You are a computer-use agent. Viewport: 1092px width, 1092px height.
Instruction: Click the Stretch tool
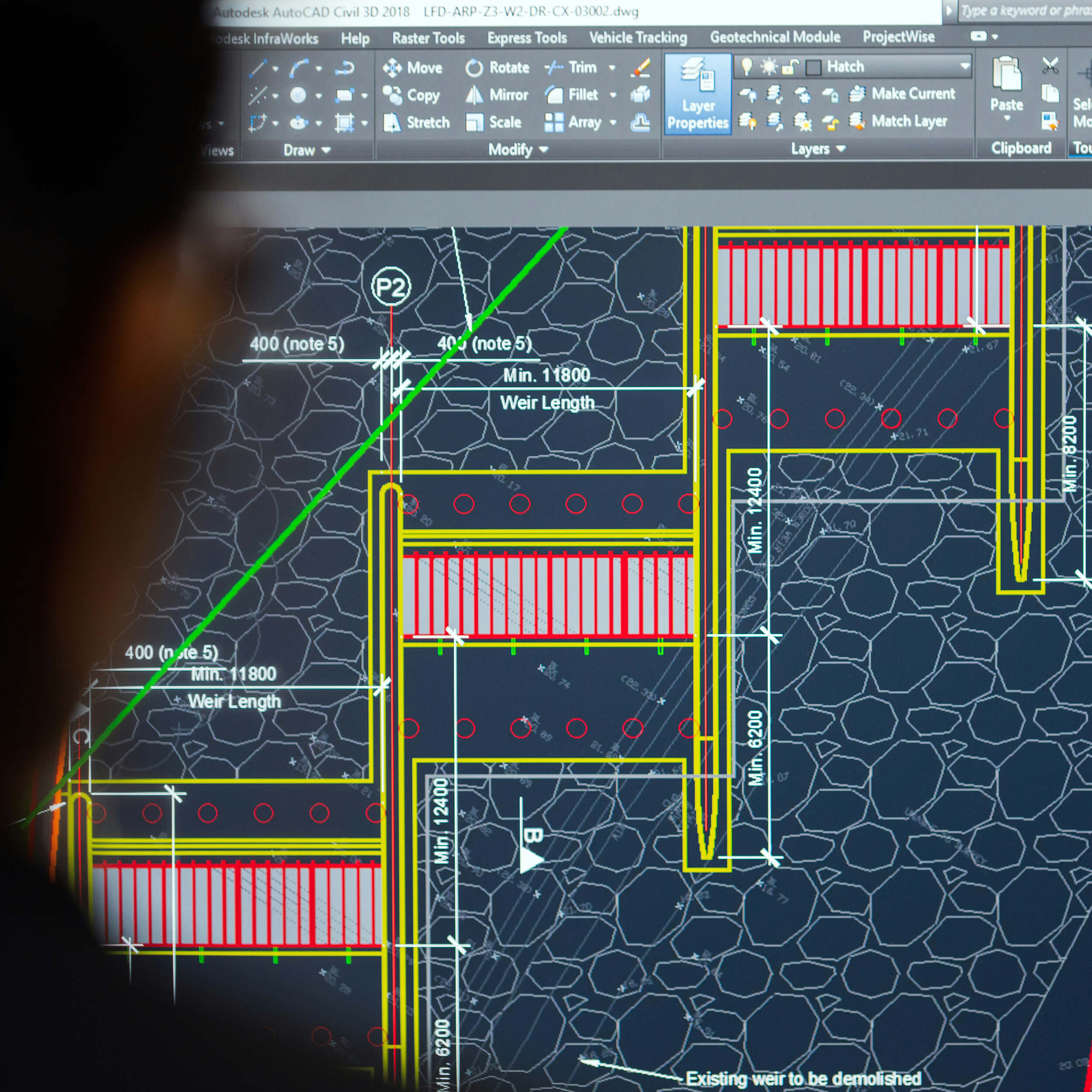pos(416,122)
